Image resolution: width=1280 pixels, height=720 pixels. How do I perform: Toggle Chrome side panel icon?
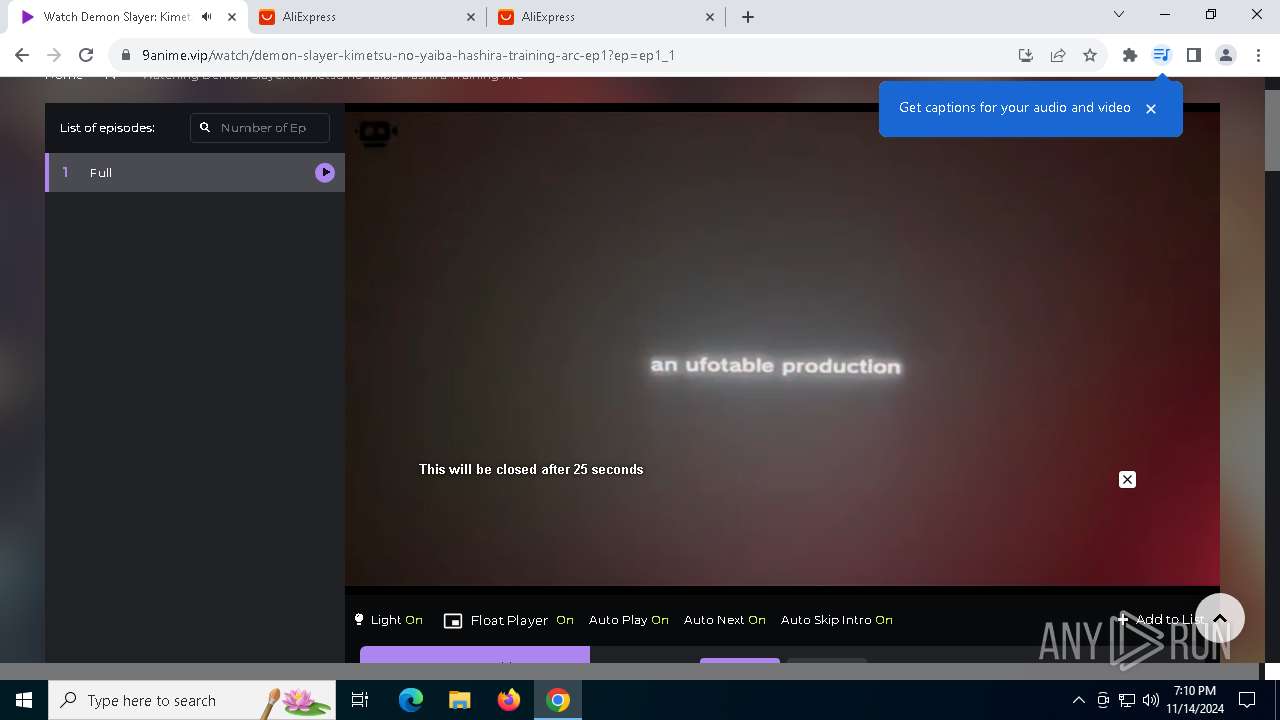(1193, 55)
